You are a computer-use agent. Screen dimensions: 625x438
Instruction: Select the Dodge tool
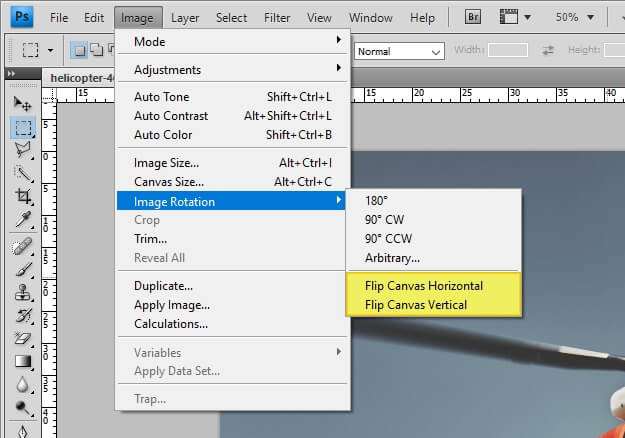click(22, 408)
